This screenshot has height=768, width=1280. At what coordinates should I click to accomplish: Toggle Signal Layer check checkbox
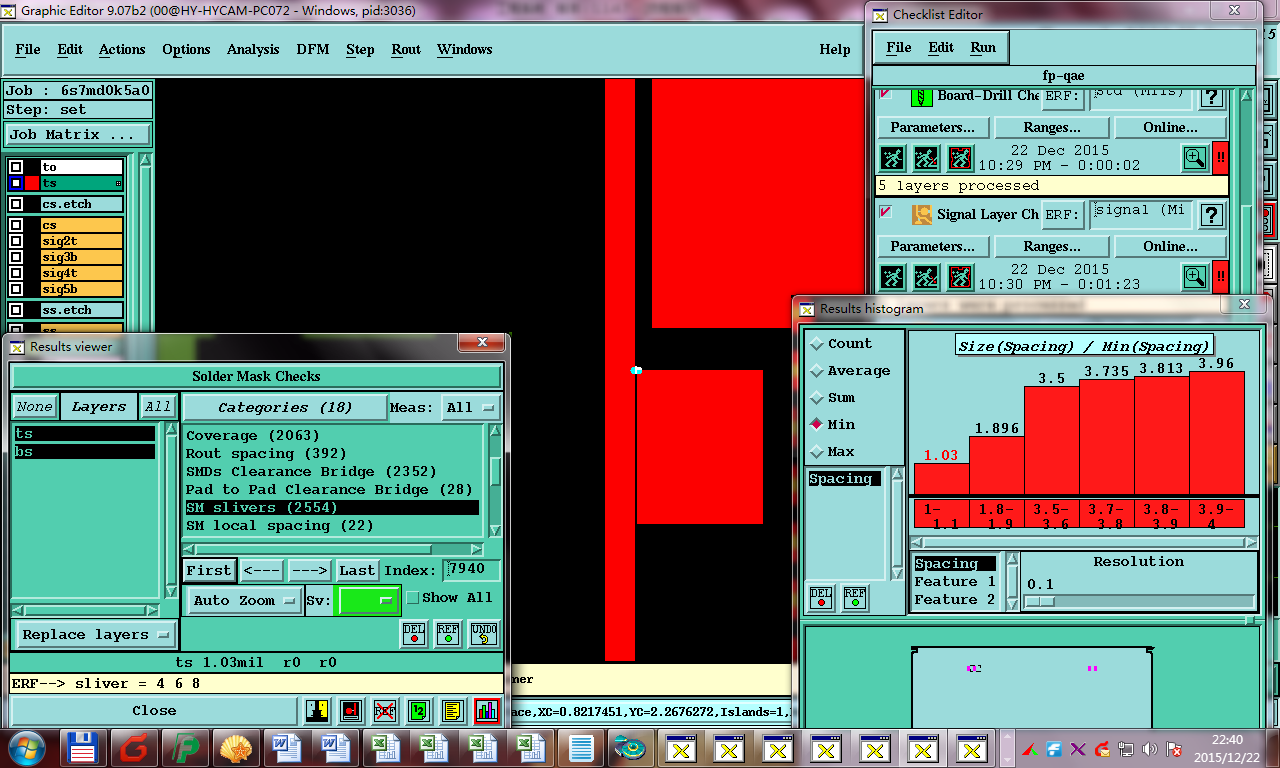[x=885, y=212]
